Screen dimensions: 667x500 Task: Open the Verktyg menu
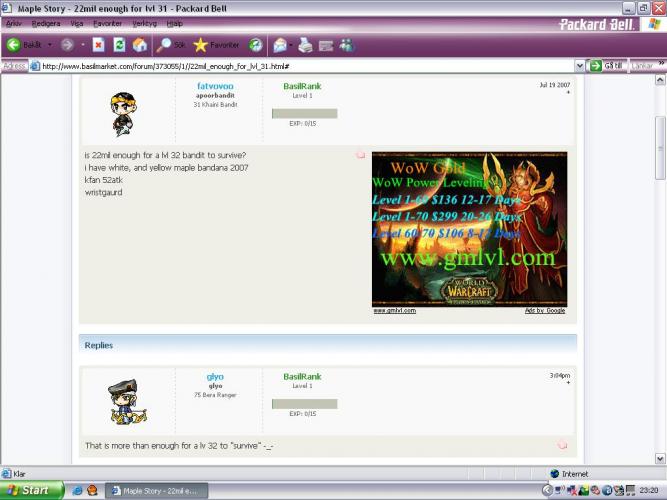pyautogui.click(x=145, y=24)
